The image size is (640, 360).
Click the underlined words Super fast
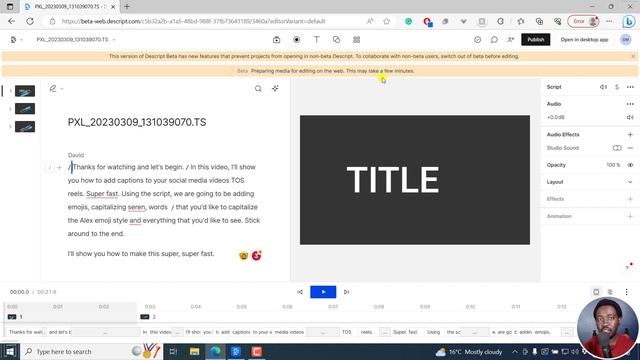click(102, 193)
